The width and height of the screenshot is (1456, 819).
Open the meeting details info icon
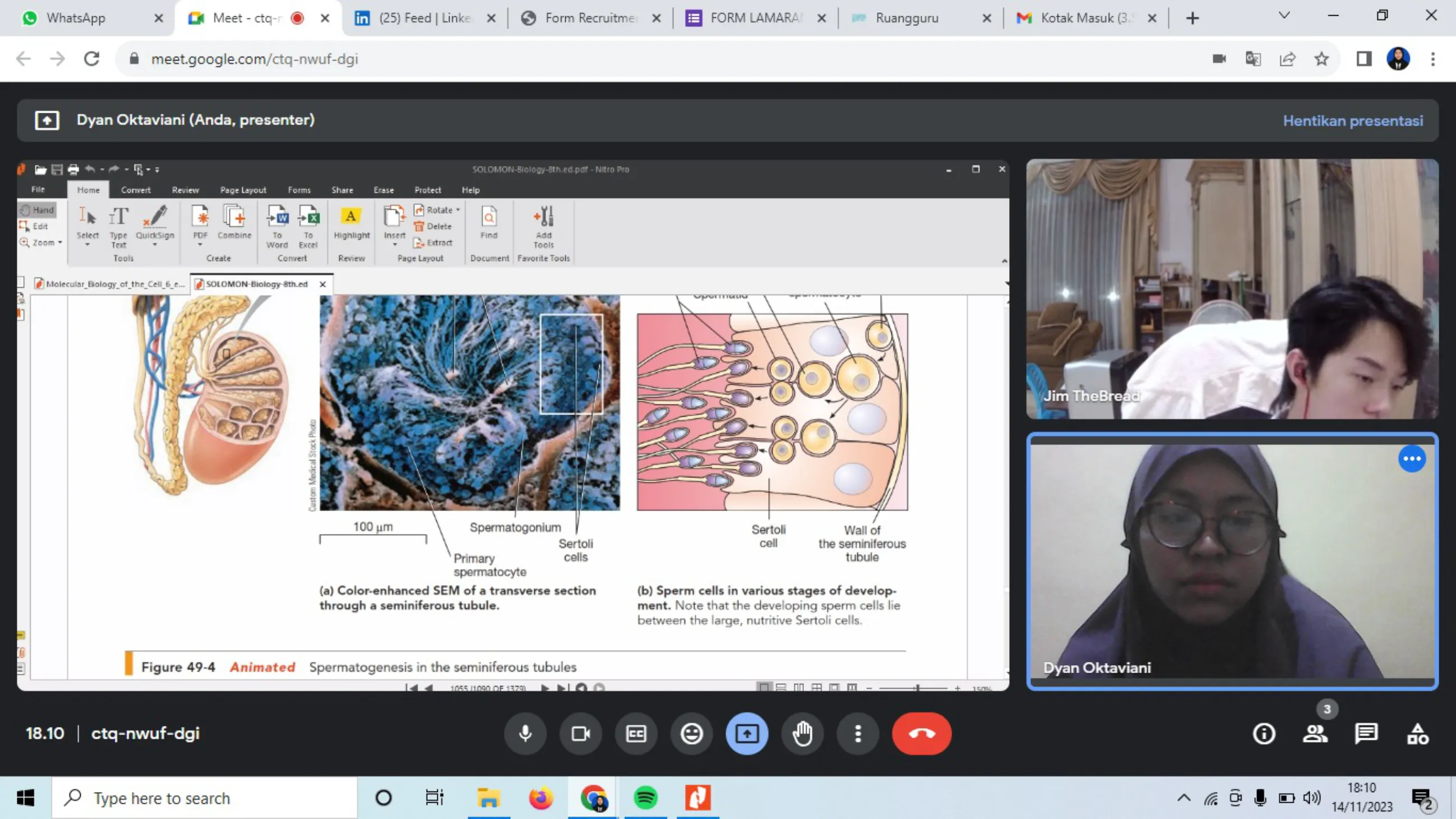(x=1264, y=734)
